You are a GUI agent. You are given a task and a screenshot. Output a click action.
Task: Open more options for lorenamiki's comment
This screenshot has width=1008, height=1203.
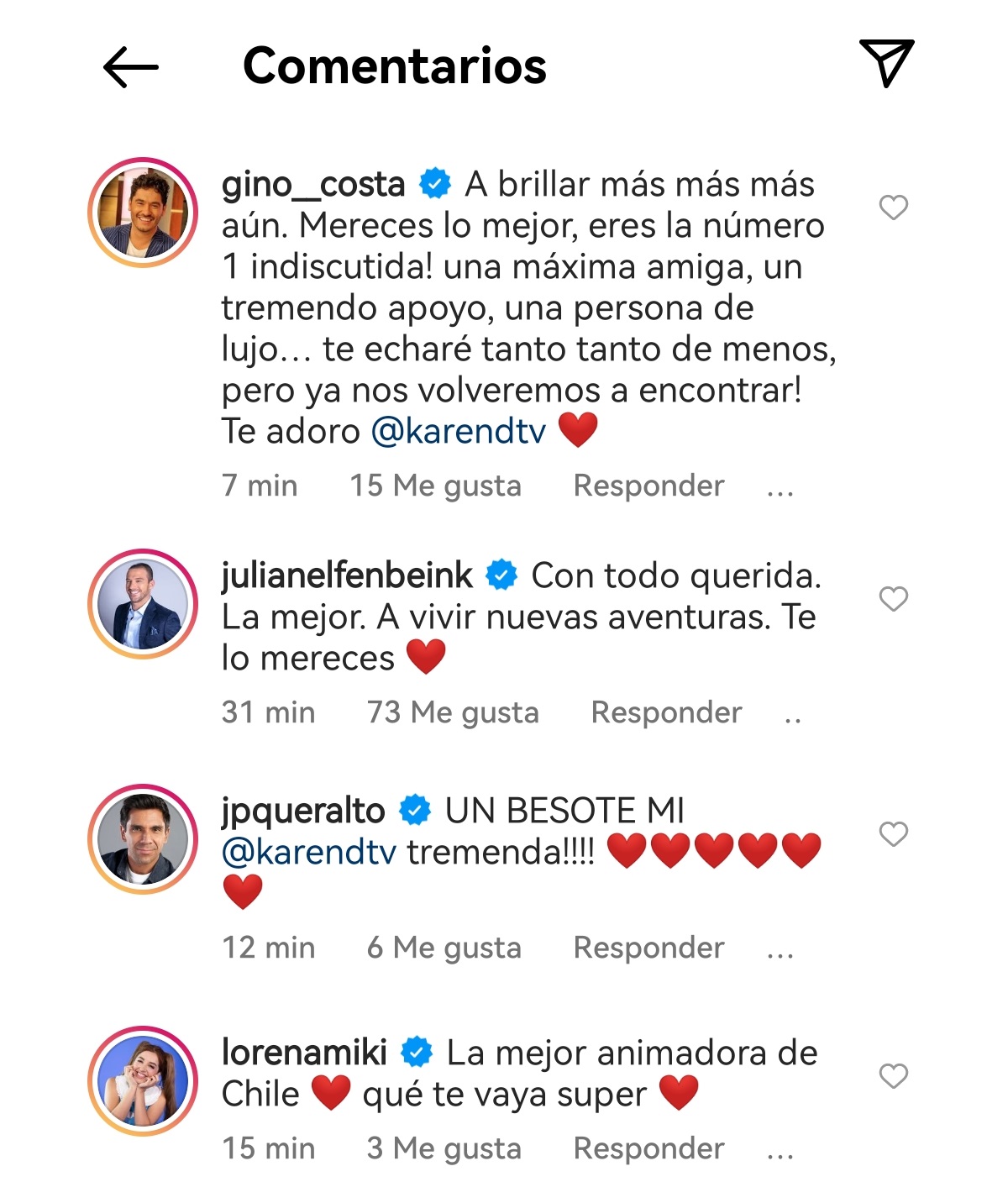point(780,1152)
